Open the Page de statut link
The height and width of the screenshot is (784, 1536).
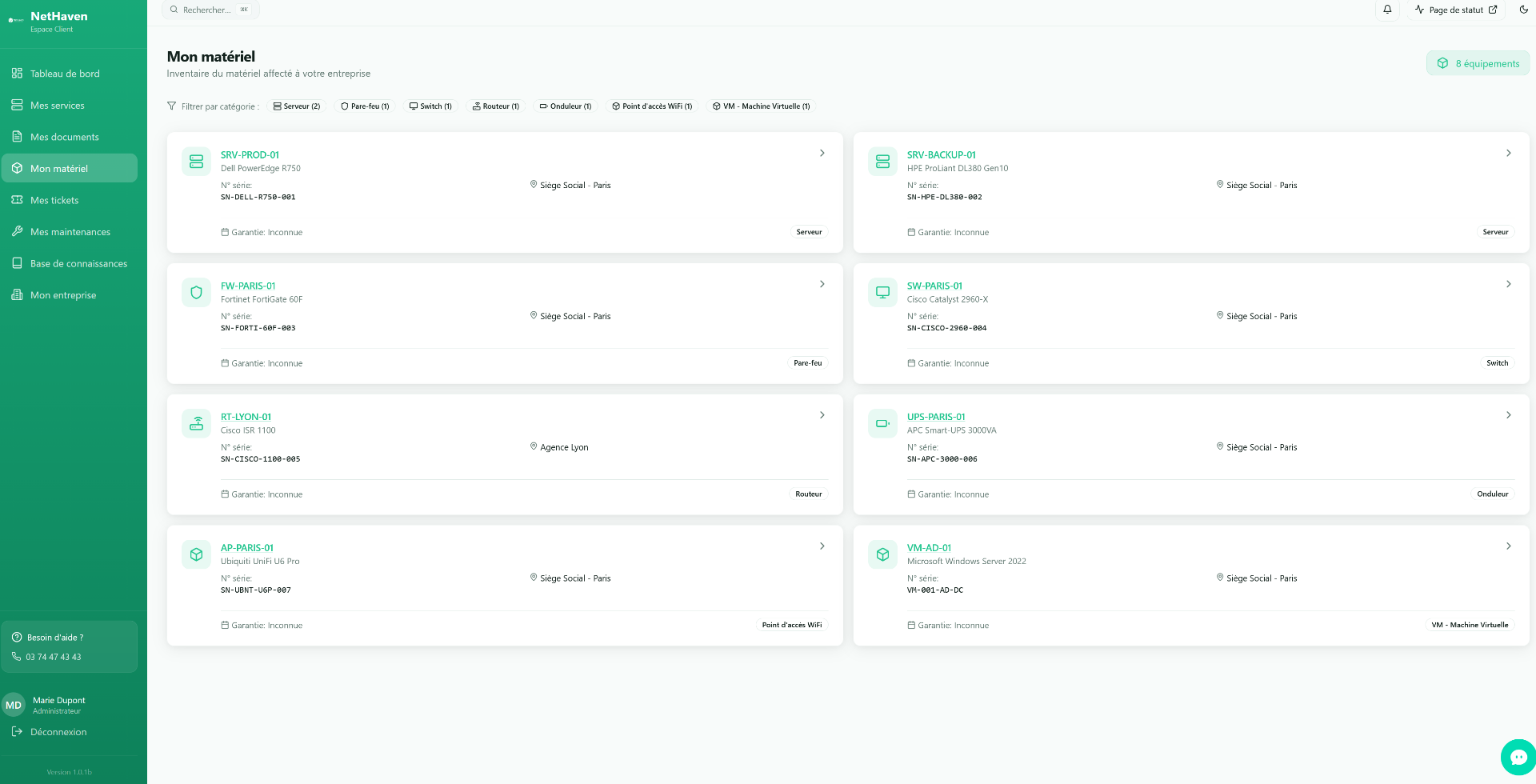pyautogui.click(x=1456, y=10)
